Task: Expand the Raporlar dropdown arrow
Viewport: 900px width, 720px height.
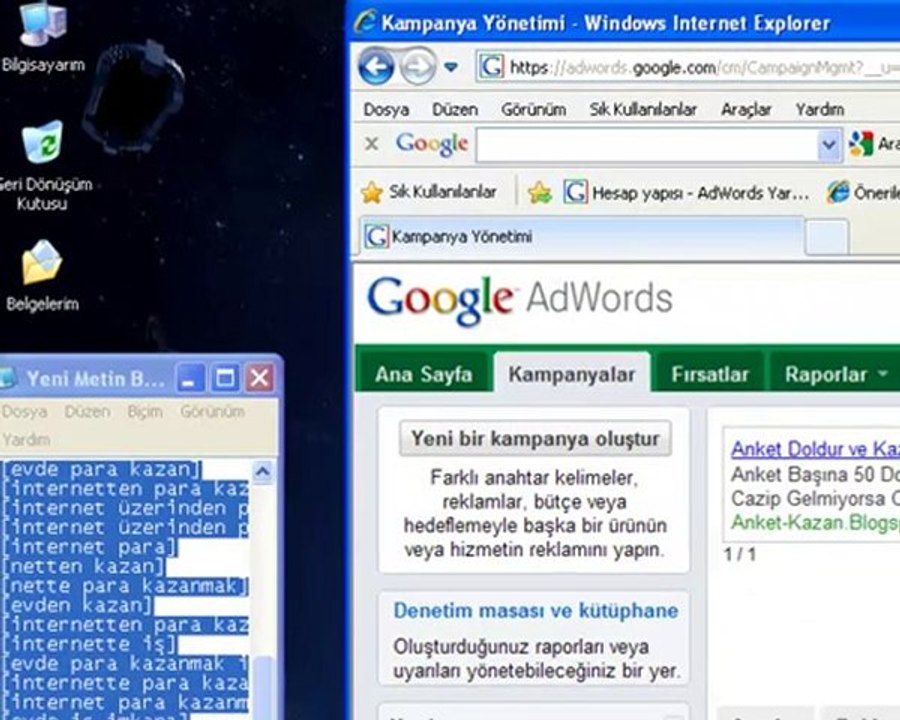Action: point(883,373)
